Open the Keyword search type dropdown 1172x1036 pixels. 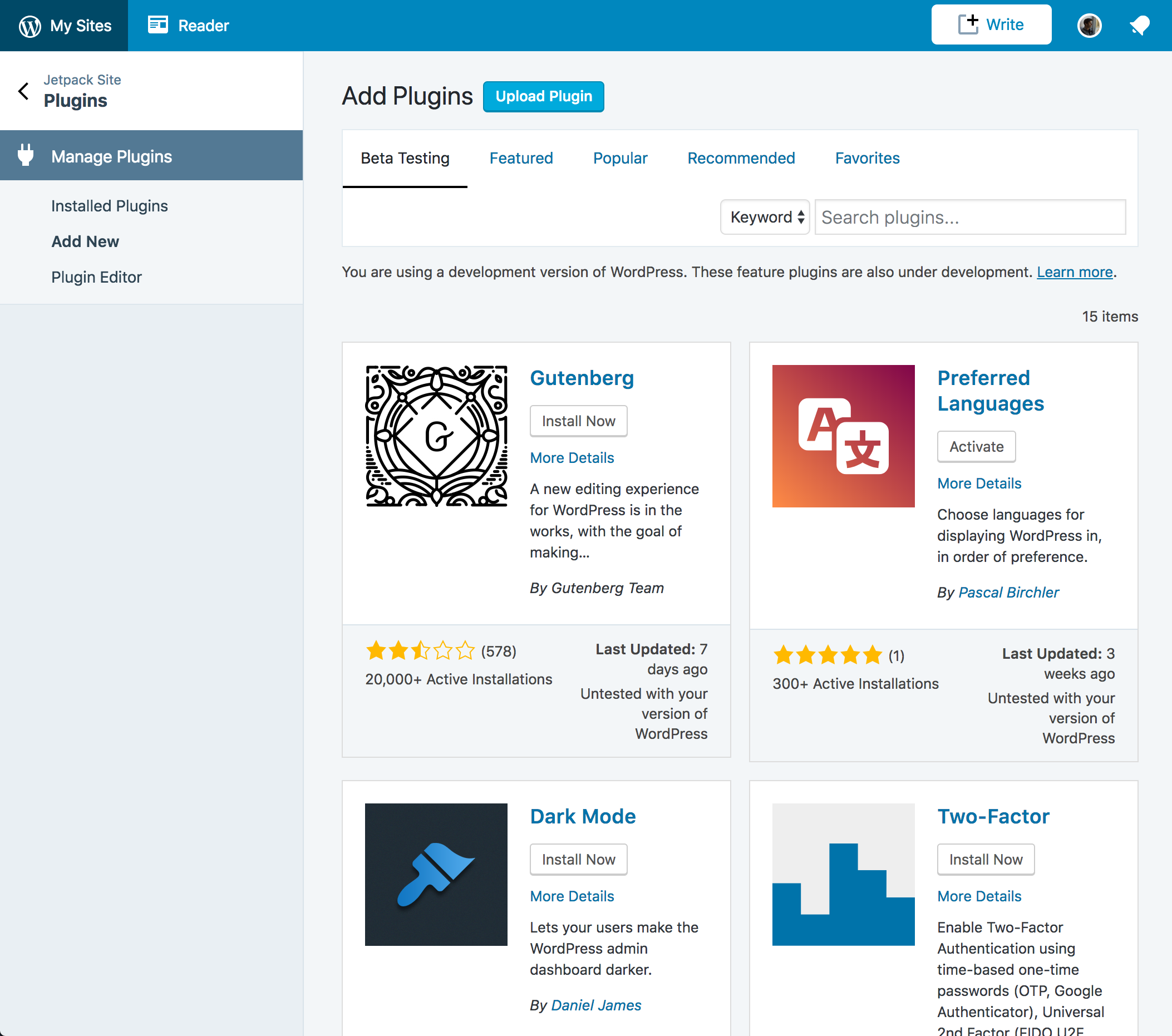pos(764,217)
